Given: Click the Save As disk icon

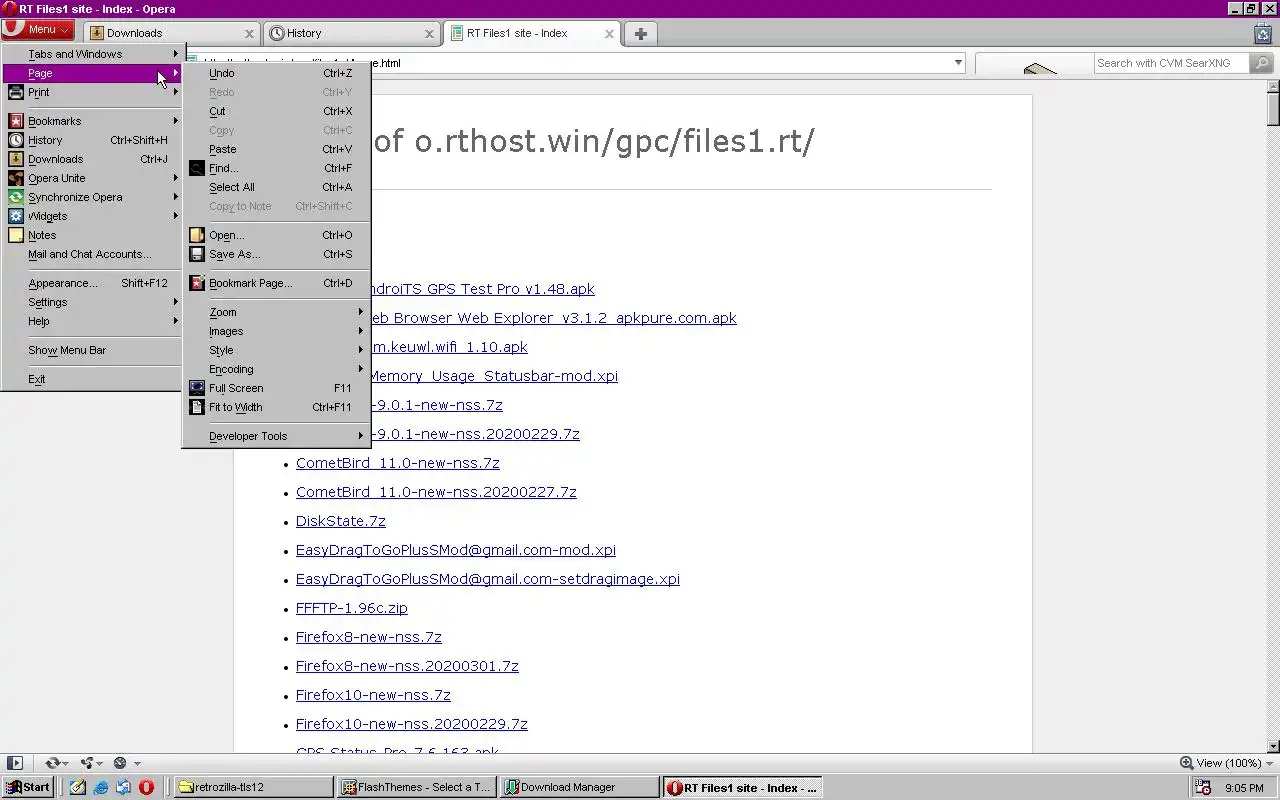Looking at the screenshot, I should point(197,254).
